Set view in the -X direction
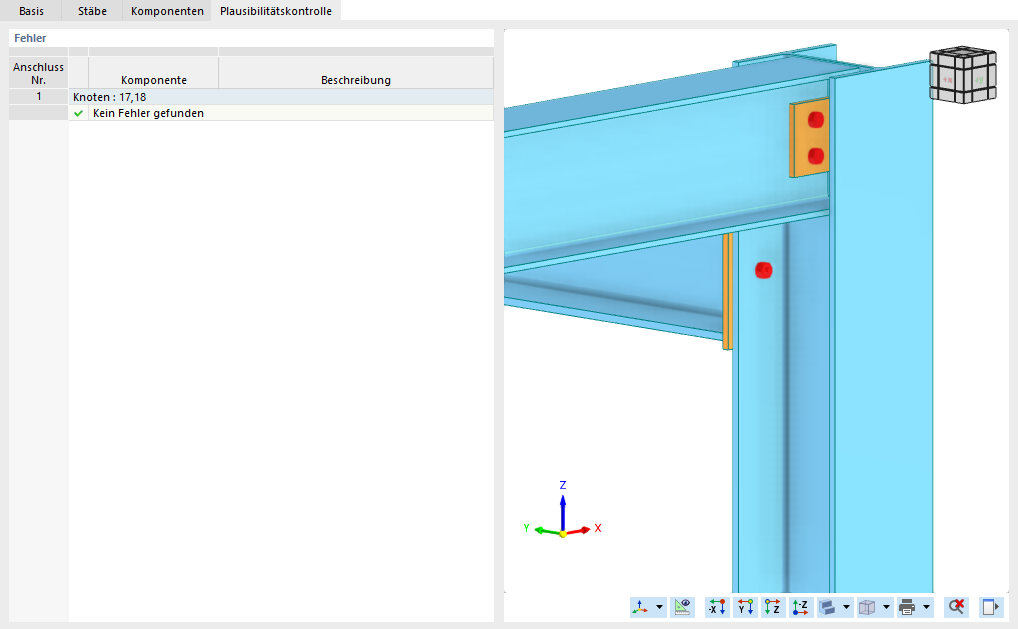Viewport: 1018px width, 629px height. click(x=717, y=607)
